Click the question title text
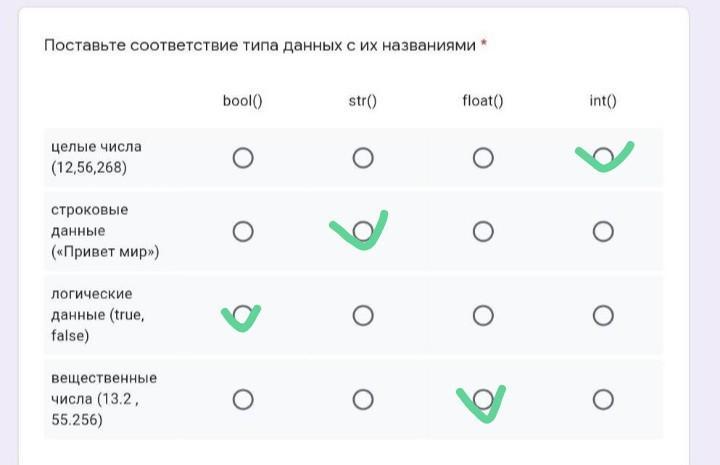720x465 pixels. click(x=260, y=45)
